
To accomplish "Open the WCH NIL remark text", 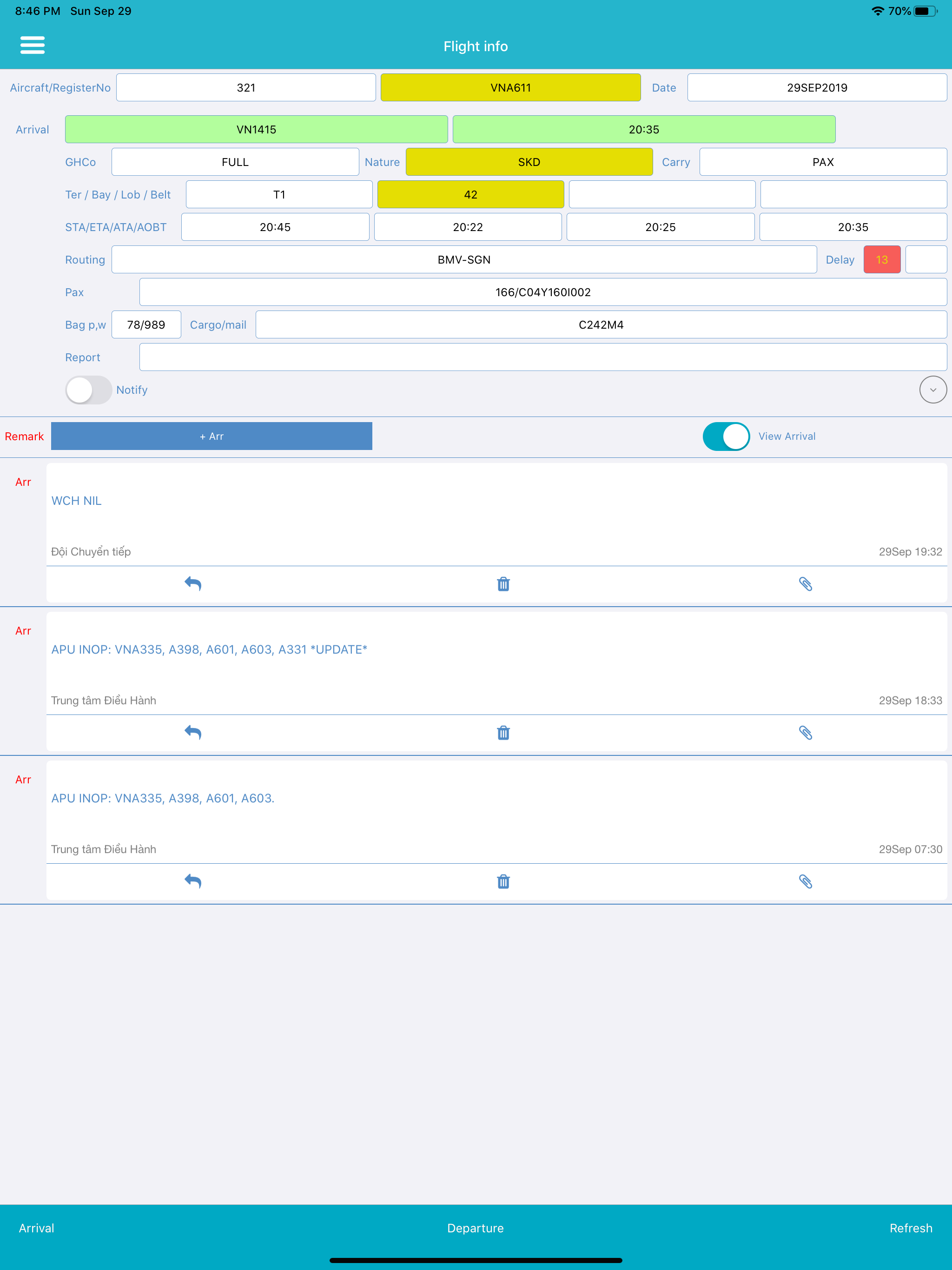I will point(76,501).
